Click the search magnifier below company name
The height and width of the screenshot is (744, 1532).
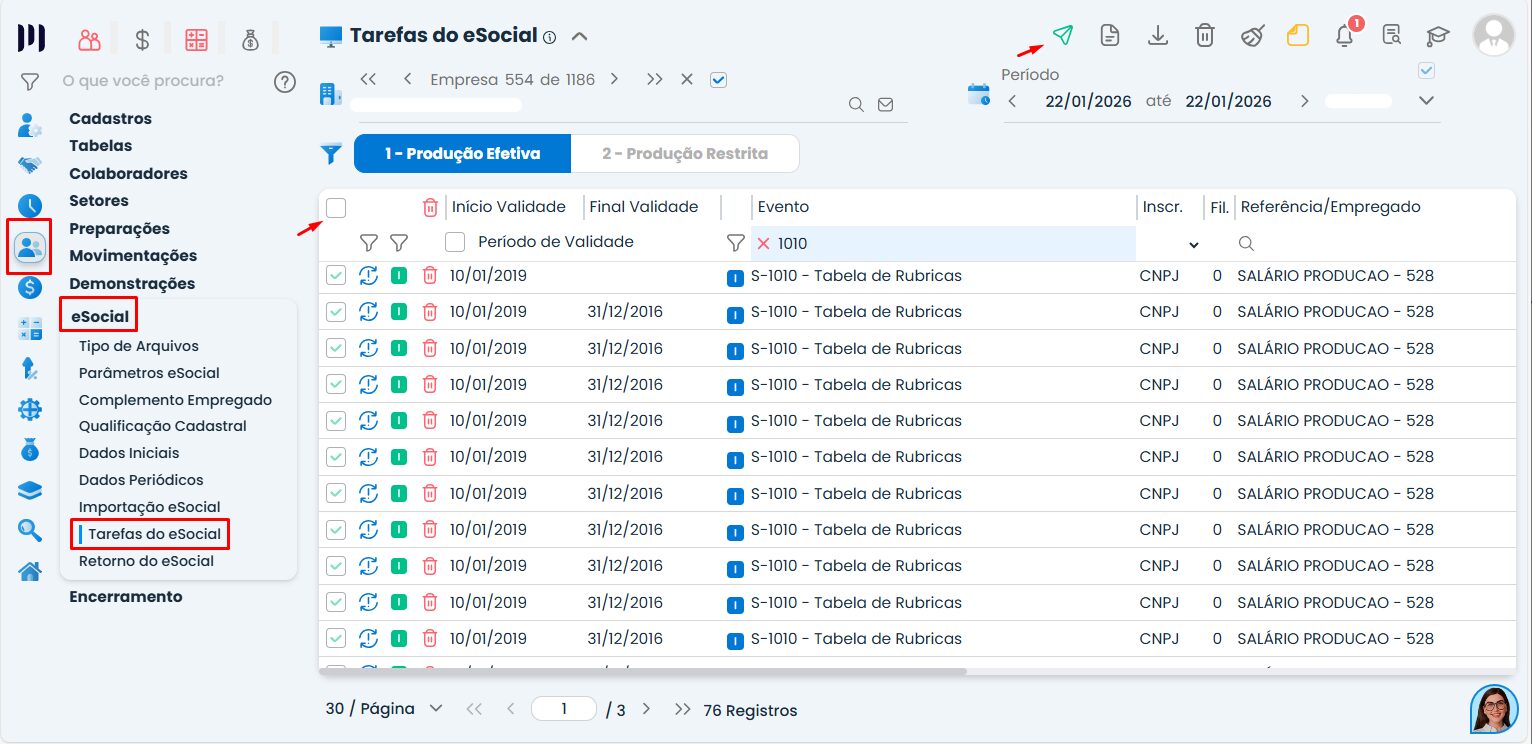click(857, 103)
